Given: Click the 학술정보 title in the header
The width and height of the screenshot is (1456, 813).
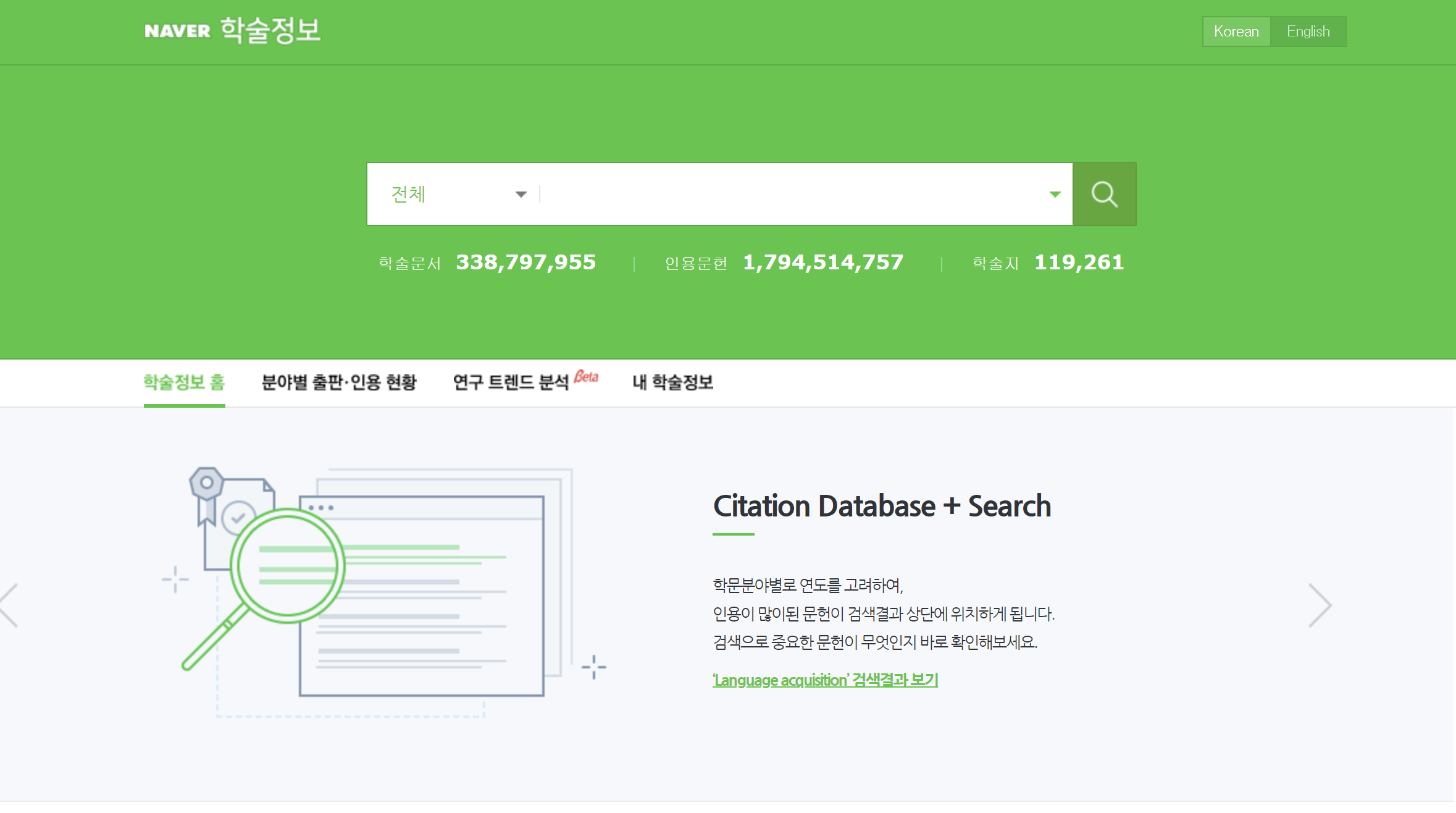Looking at the screenshot, I should 270,30.
